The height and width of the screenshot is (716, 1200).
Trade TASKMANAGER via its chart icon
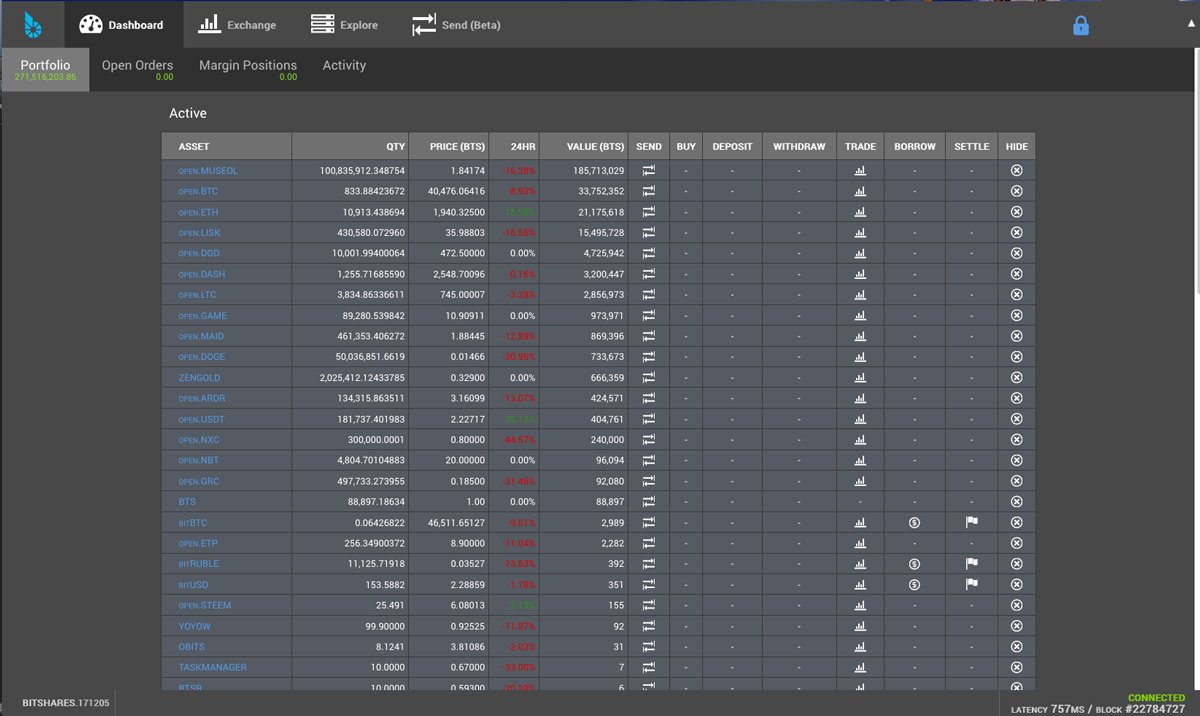point(859,667)
